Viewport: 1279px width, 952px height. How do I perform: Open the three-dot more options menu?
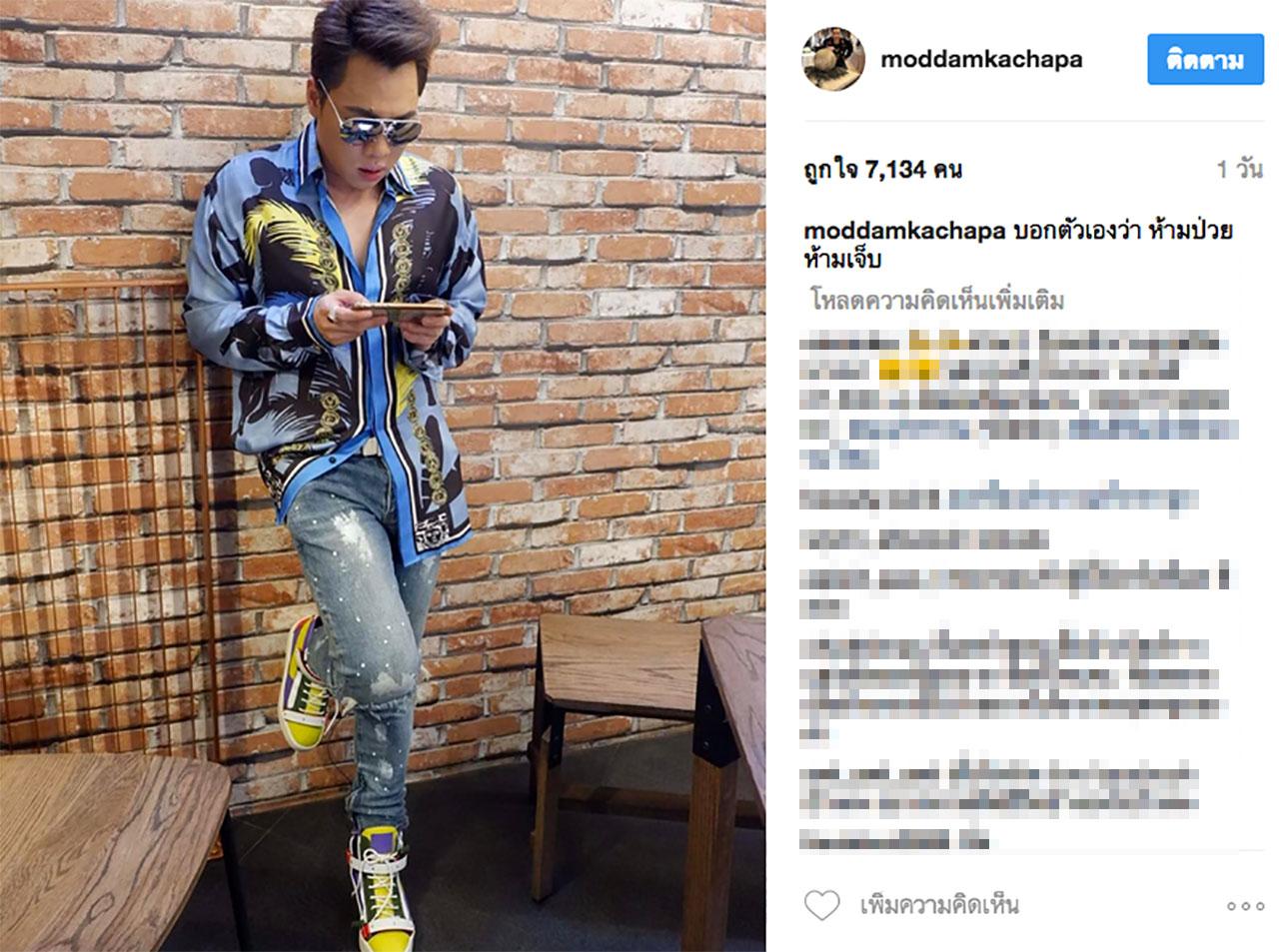tap(1245, 906)
